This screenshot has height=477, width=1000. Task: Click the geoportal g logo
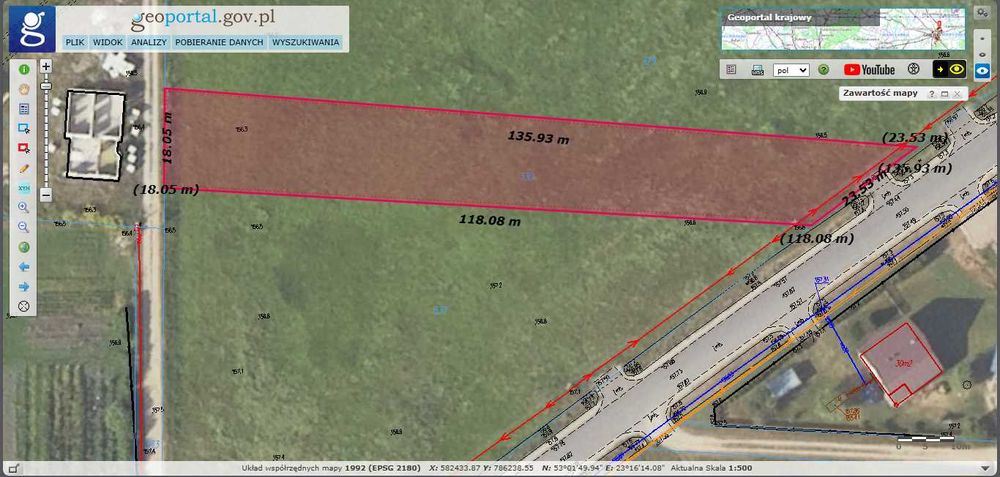(32, 29)
